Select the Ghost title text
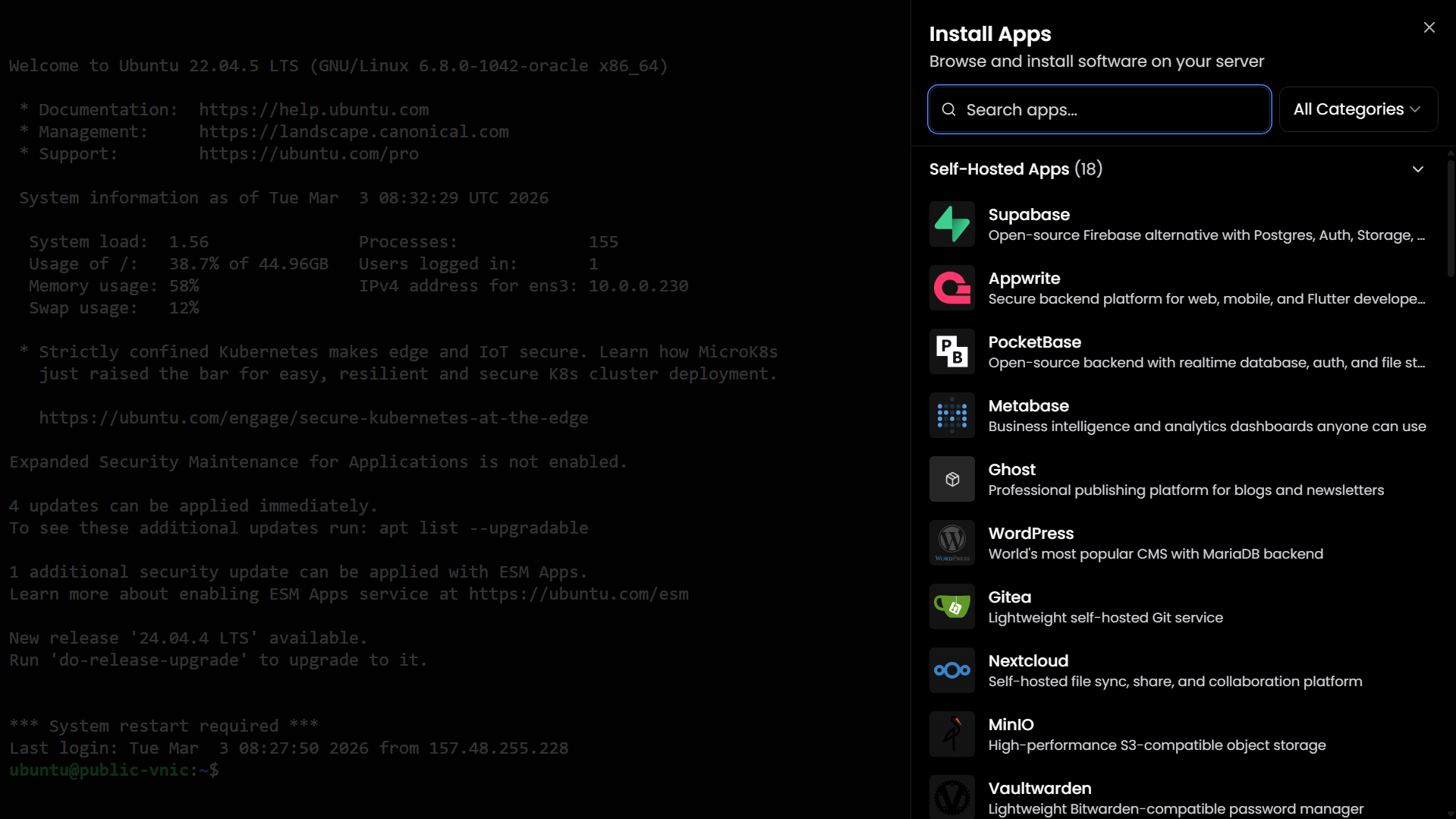The width and height of the screenshot is (1456, 819). pos(1011,470)
